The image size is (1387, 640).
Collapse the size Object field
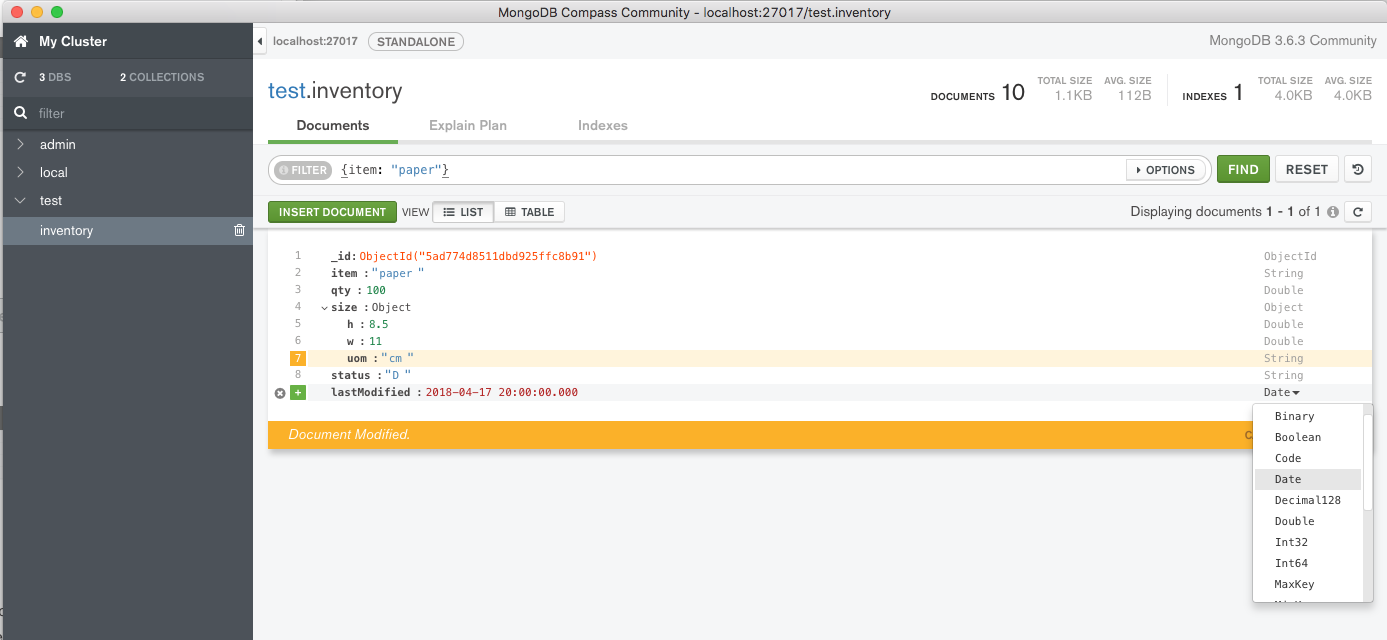[323, 307]
